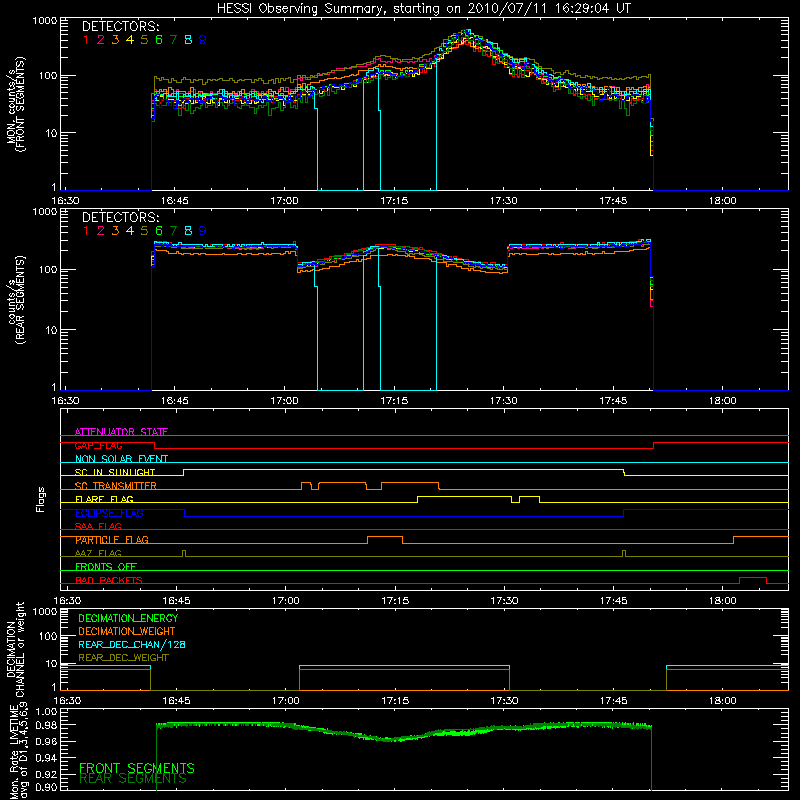This screenshot has width=800, height=800.
Task: Select the REAR_DEC_CHAN/128 legend label
Action: [x=132, y=645]
